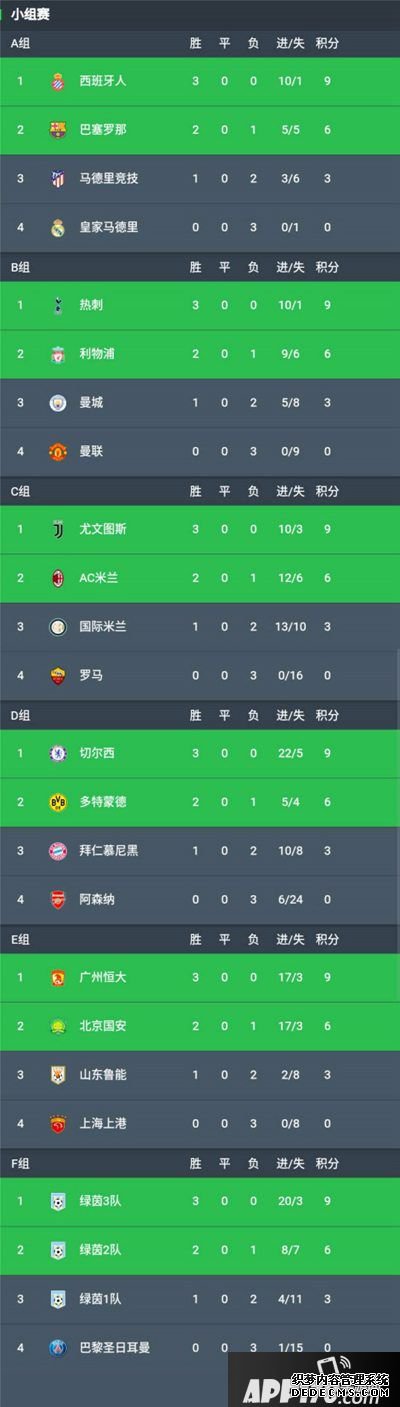Click the 多特蒙德 yellow badge

(x=58, y=802)
